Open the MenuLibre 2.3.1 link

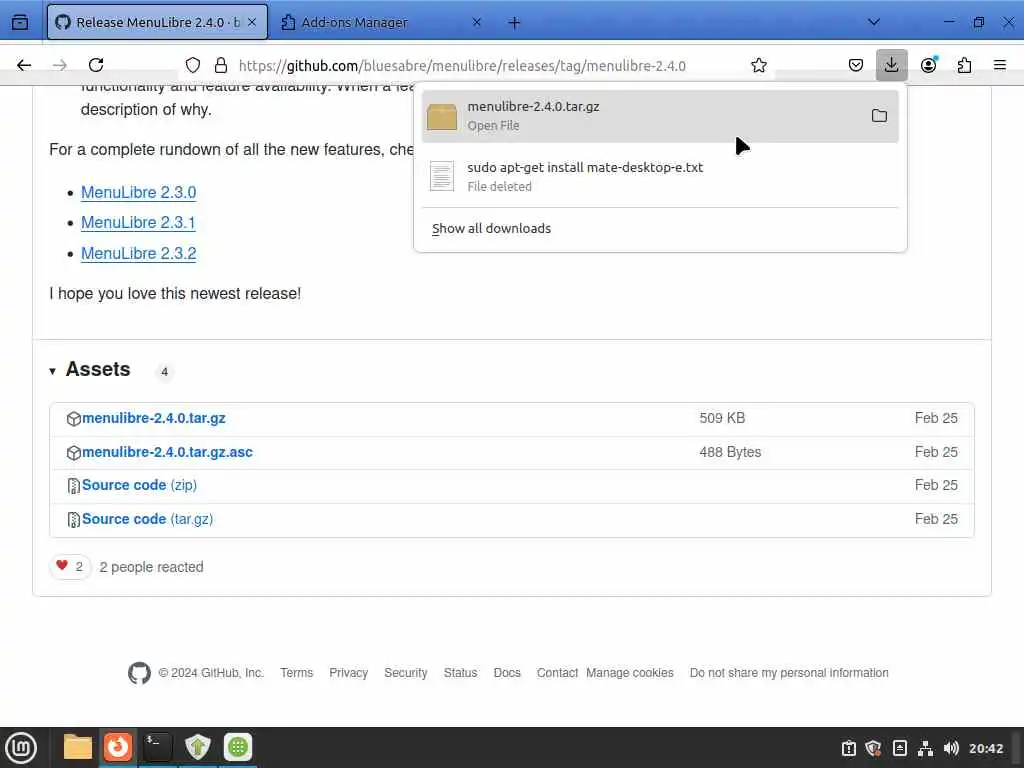(138, 223)
